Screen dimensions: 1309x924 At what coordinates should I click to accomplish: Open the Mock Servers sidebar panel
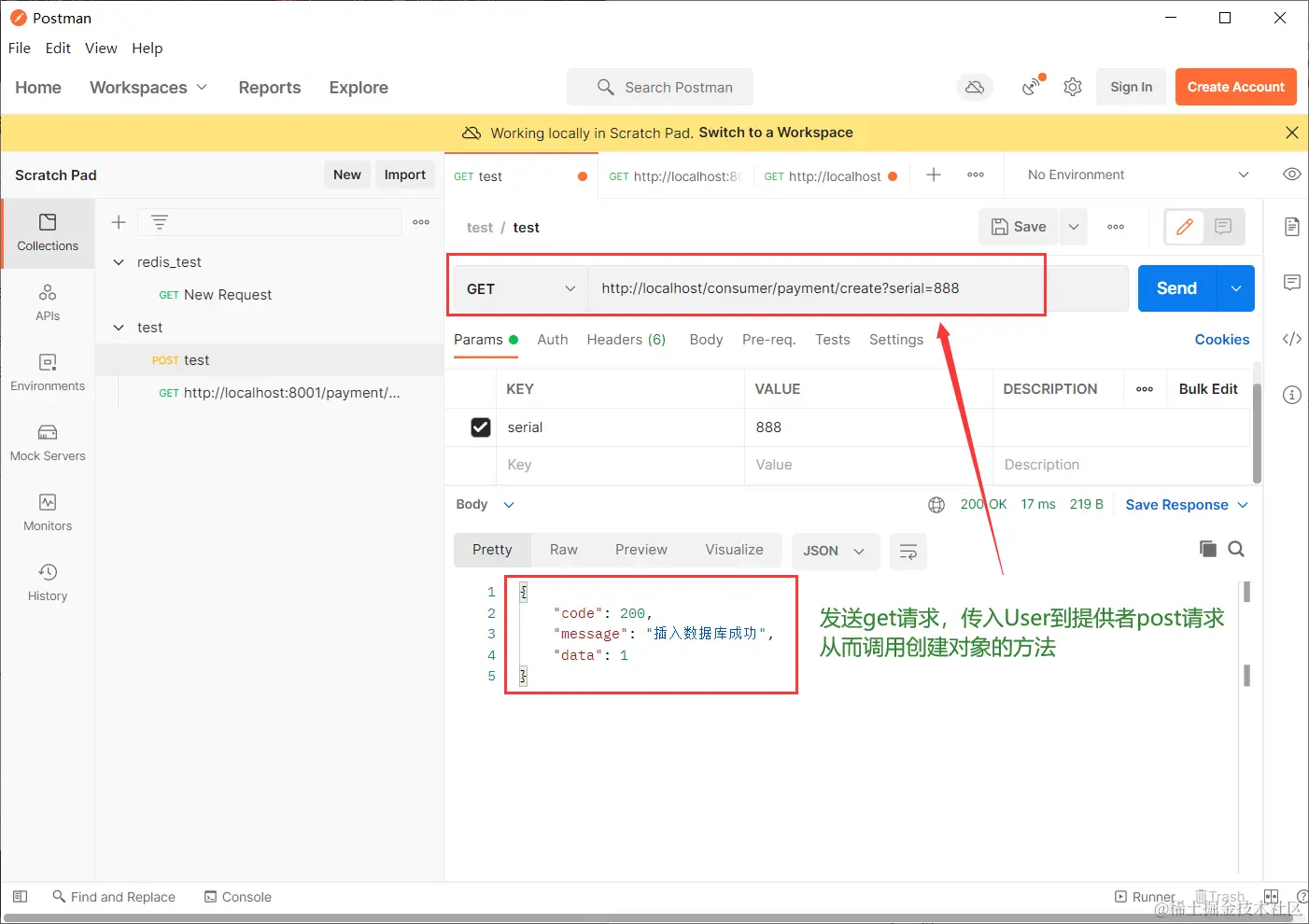tap(48, 443)
